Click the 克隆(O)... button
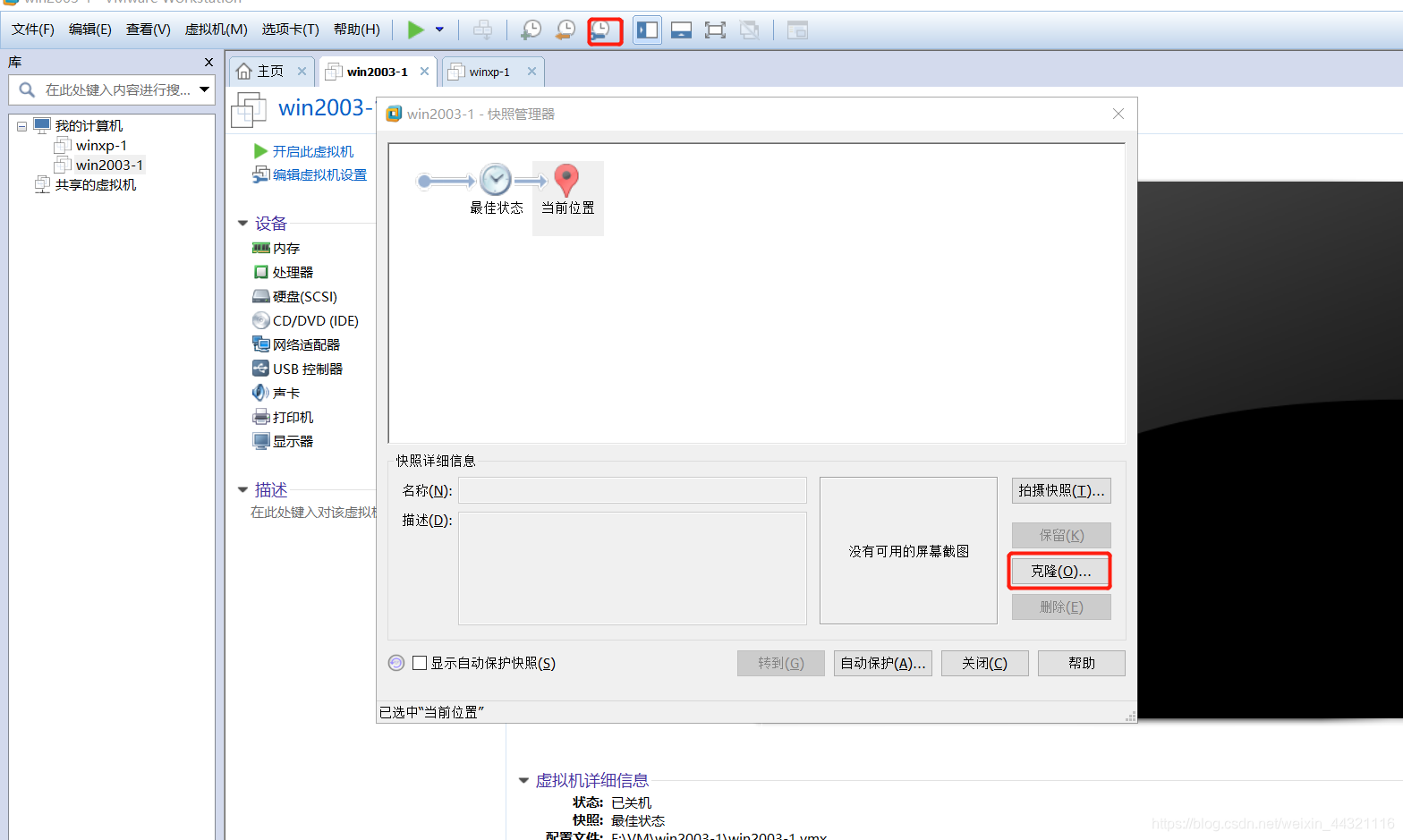The height and width of the screenshot is (840, 1403). click(1060, 571)
